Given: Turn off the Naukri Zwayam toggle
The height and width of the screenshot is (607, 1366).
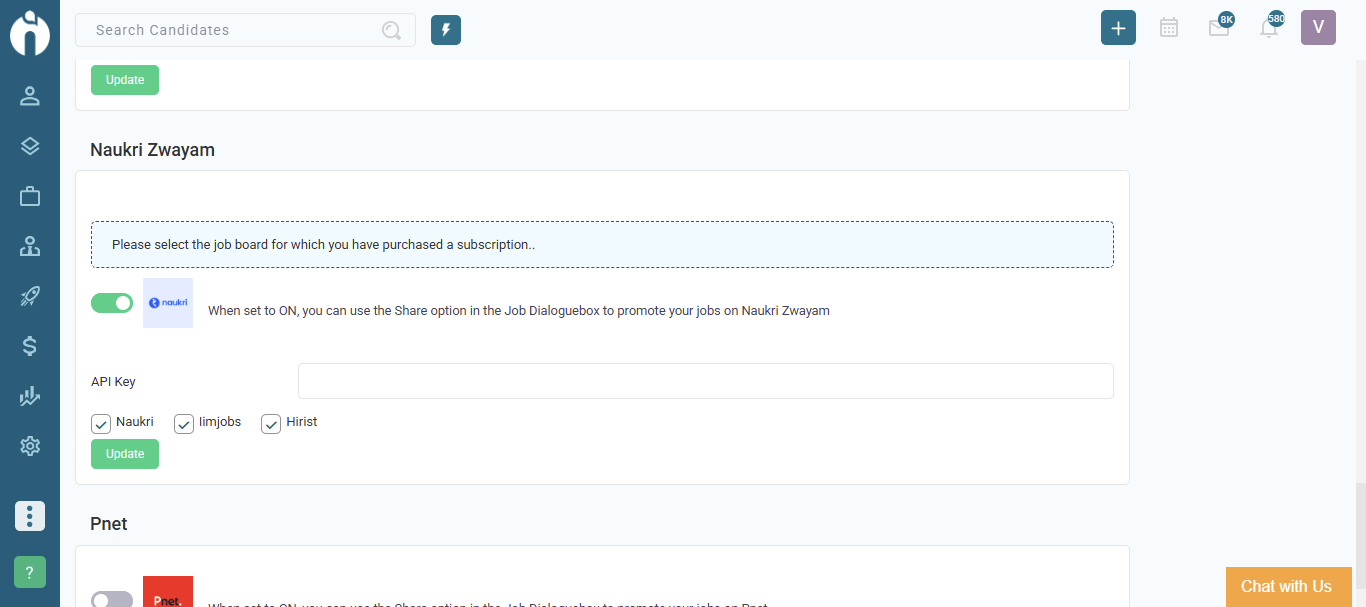Looking at the screenshot, I should click(112, 303).
